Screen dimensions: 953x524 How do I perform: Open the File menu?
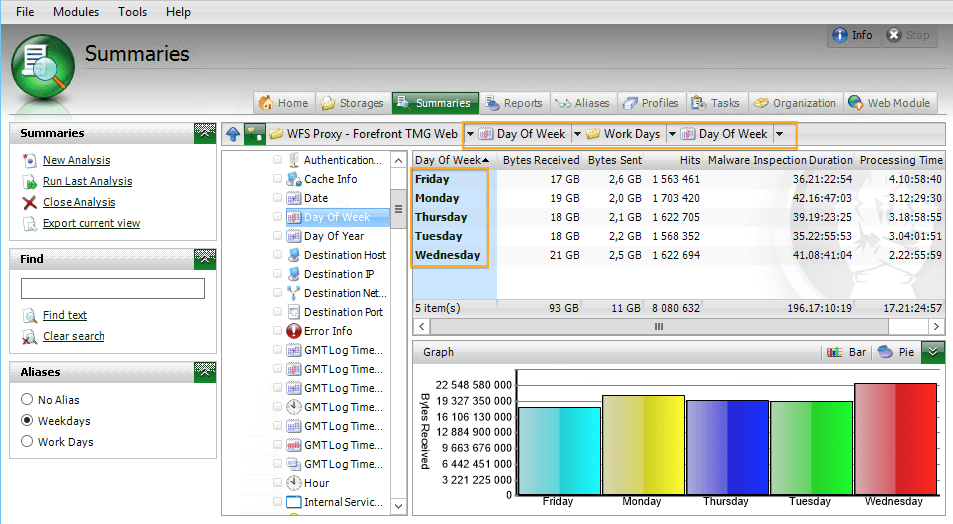point(25,12)
